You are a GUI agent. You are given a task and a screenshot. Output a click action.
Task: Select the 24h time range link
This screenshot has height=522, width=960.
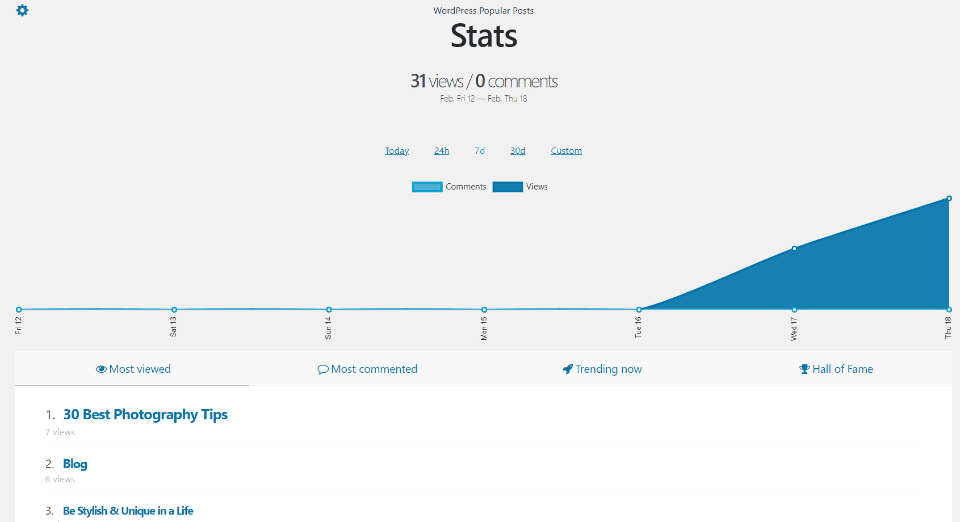click(441, 151)
